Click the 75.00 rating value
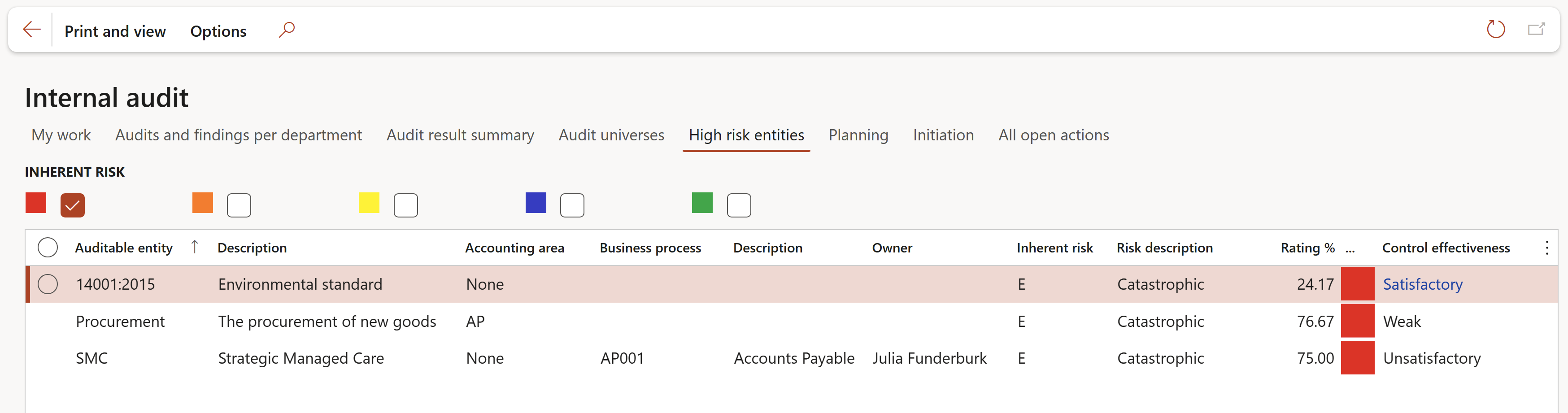Viewport: 1568px width, 413px height. pos(1315,358)
